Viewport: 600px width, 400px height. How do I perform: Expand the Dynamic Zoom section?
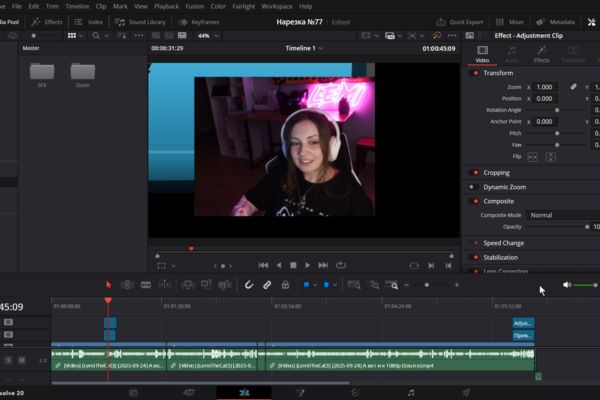click(504, 187)
